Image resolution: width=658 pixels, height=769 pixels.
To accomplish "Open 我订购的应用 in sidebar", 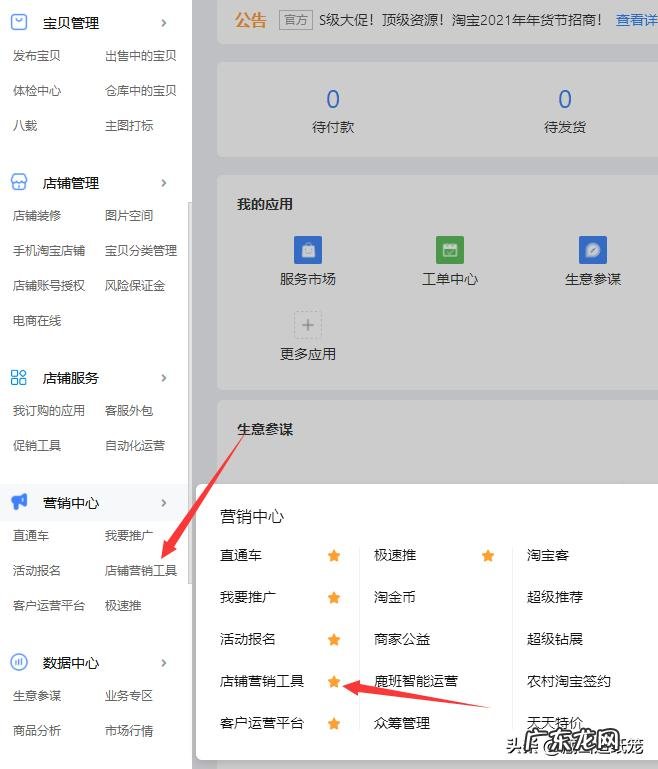I will (x=49, y=410).
